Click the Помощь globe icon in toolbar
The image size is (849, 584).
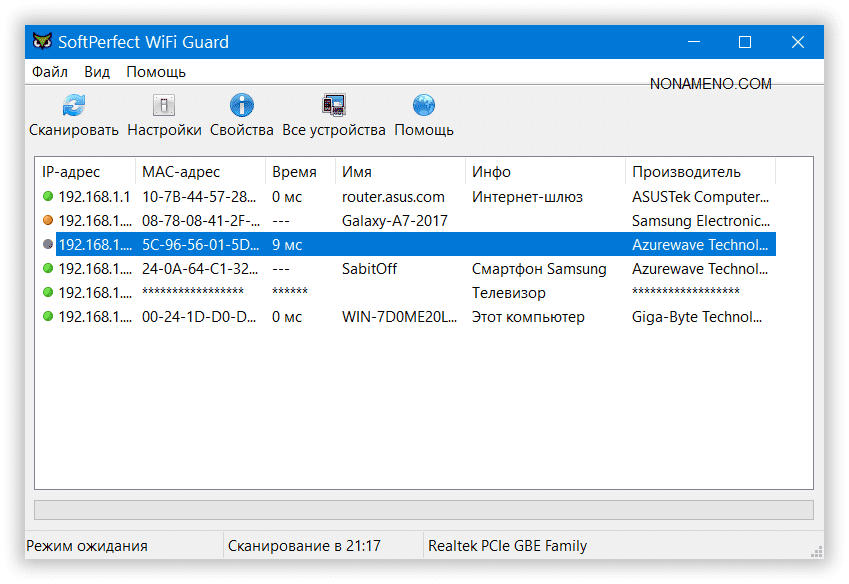coord(423,105)
